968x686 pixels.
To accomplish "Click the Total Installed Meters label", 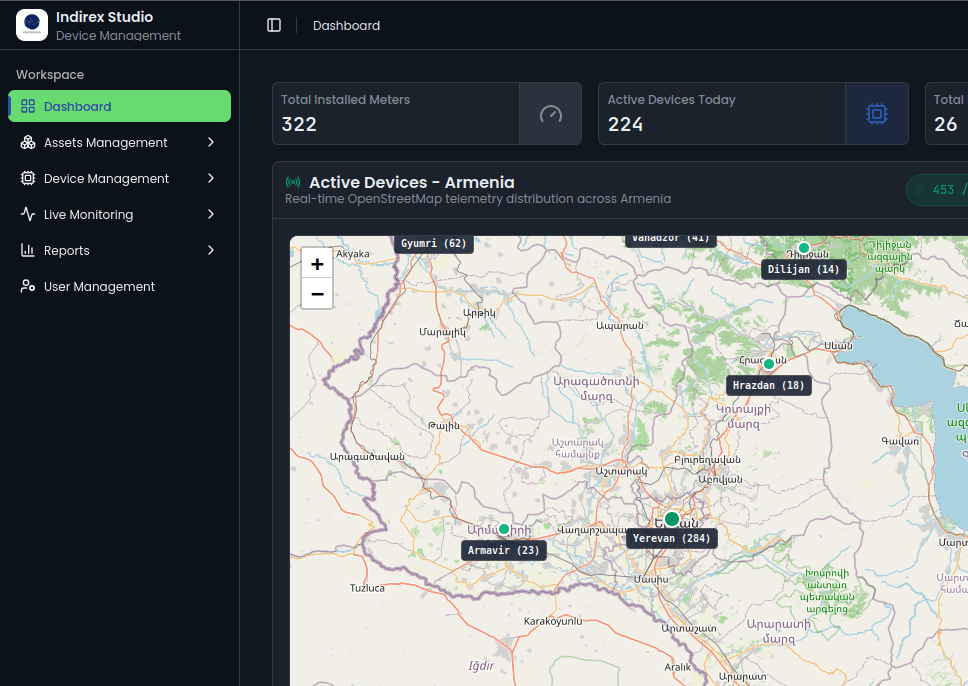I will pos(346,99).
